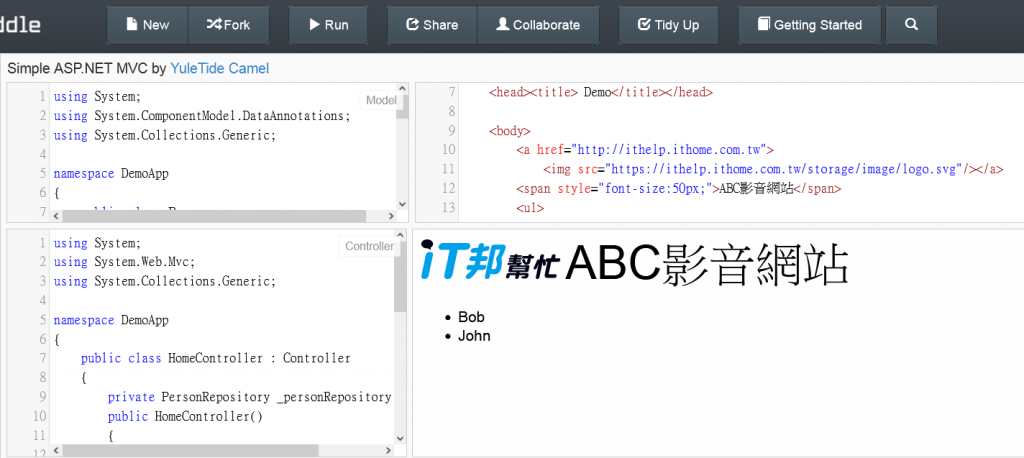Click the John list item
Screen dimensions: 1024x458
tap(474, 336)
